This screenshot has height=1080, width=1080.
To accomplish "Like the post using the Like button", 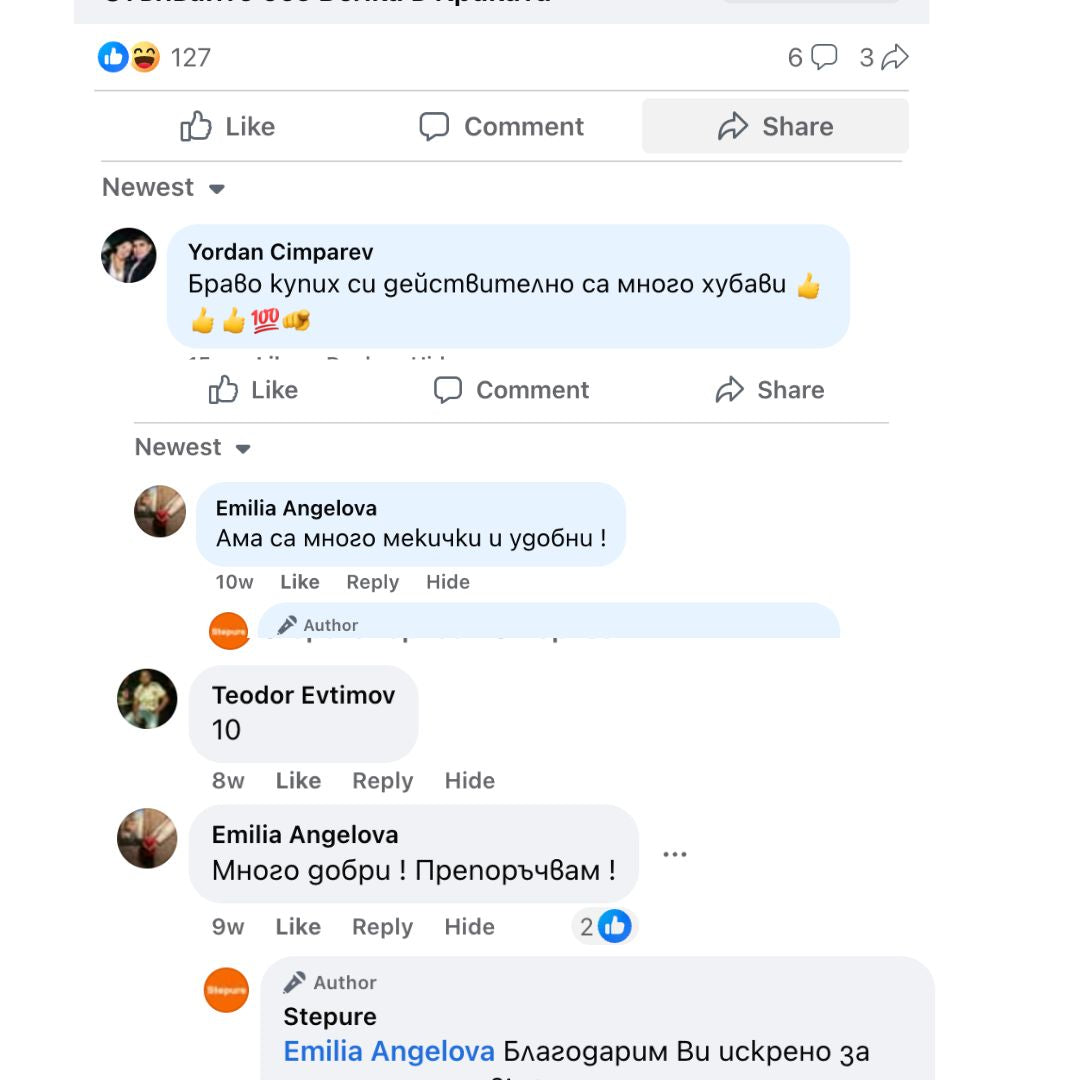I will [228, 126].
